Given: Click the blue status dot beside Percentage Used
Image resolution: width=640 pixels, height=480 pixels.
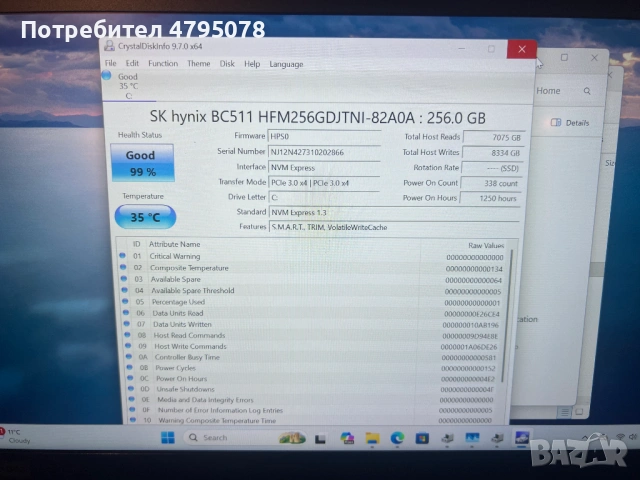Looking at the screenshot, I should (x=125, y=301).
